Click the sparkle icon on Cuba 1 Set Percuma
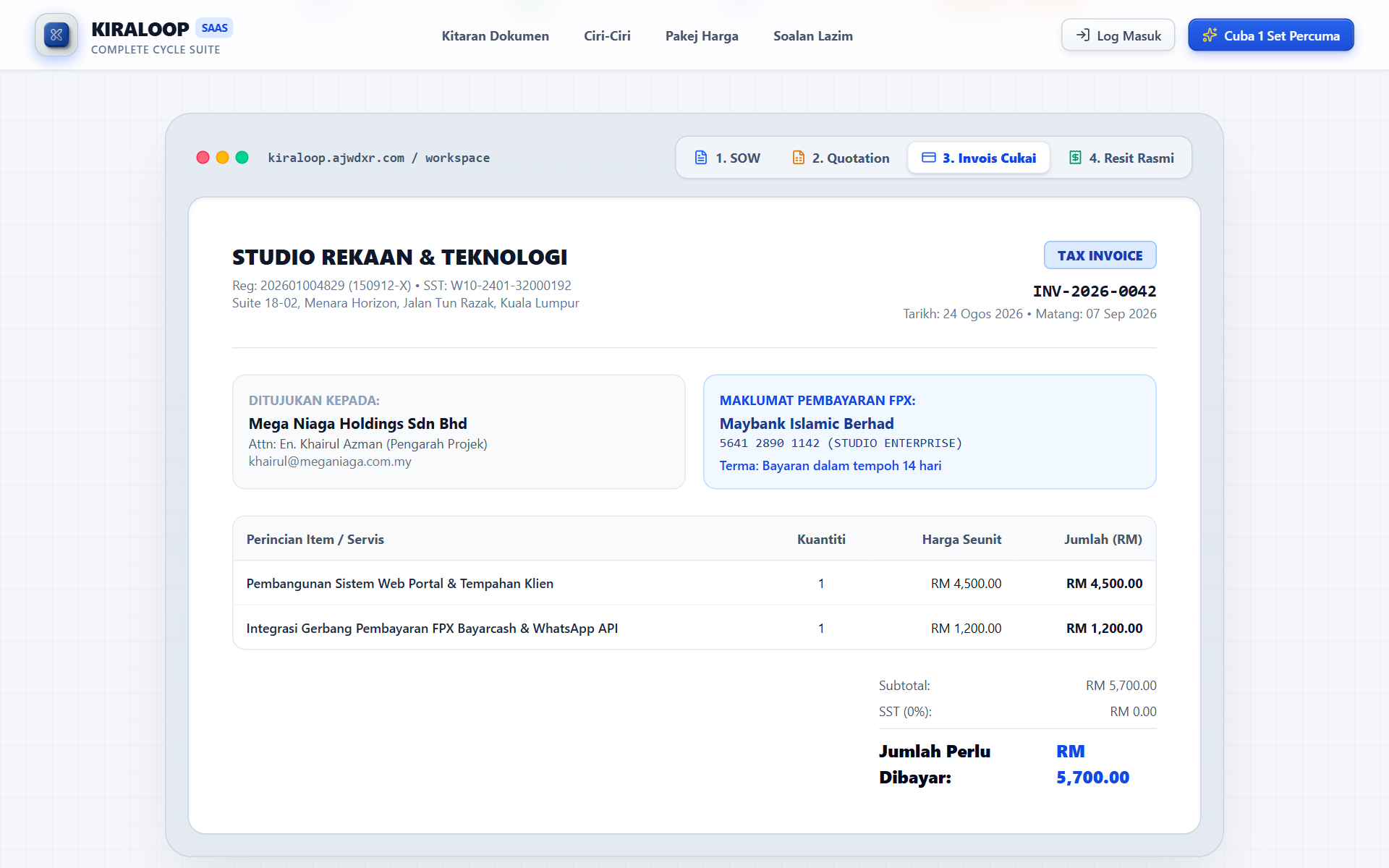Screen dimensions: 1389x868 [x=1210, y=35]
